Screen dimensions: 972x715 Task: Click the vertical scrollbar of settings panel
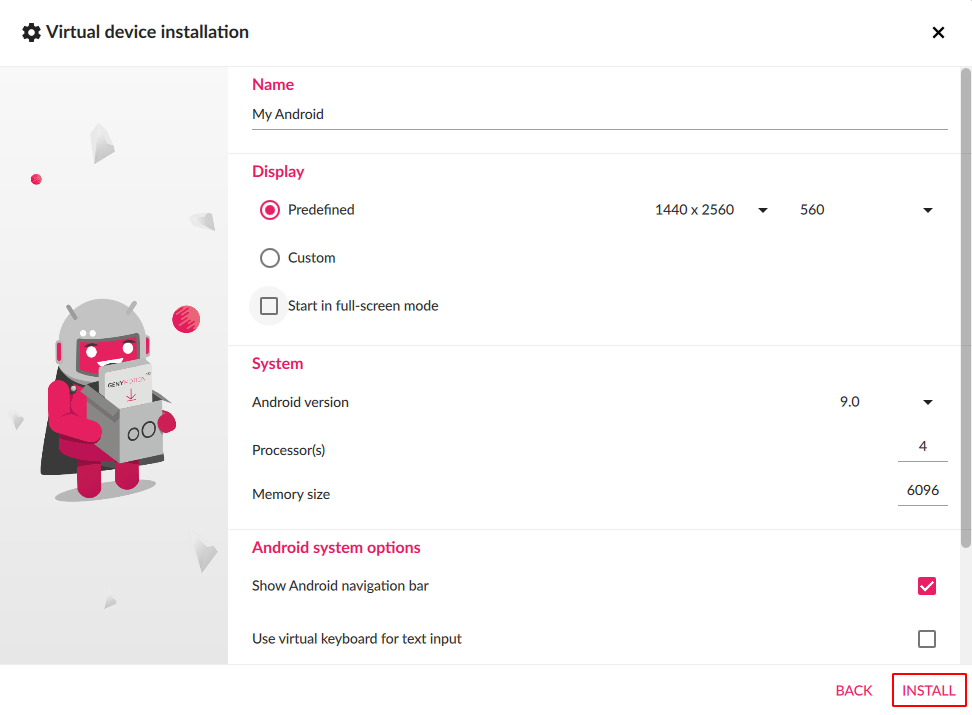pos(966,308)
